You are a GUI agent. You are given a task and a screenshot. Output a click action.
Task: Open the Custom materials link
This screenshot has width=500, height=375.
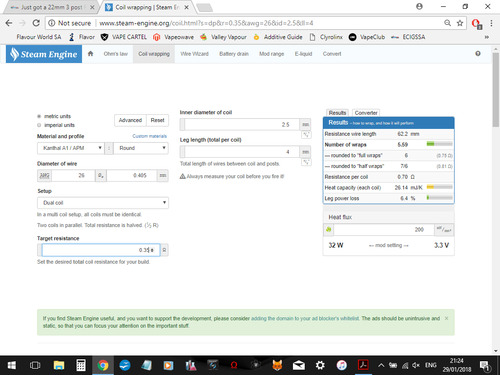click(x=149, y=136)
